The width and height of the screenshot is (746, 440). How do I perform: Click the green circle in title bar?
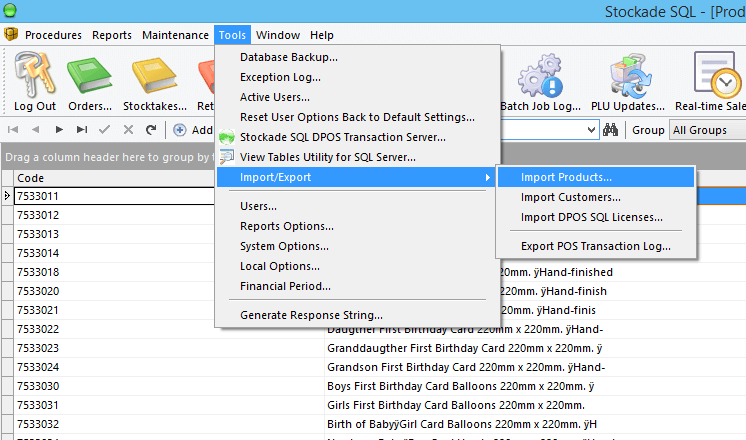(10, 10)
